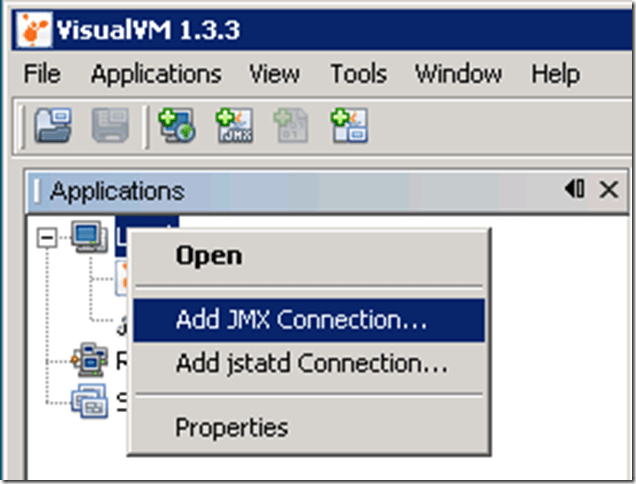This screenshot has height=484, width=636.
Task: Open the Applications menu in the menu bar
Action: pos(156,74)
